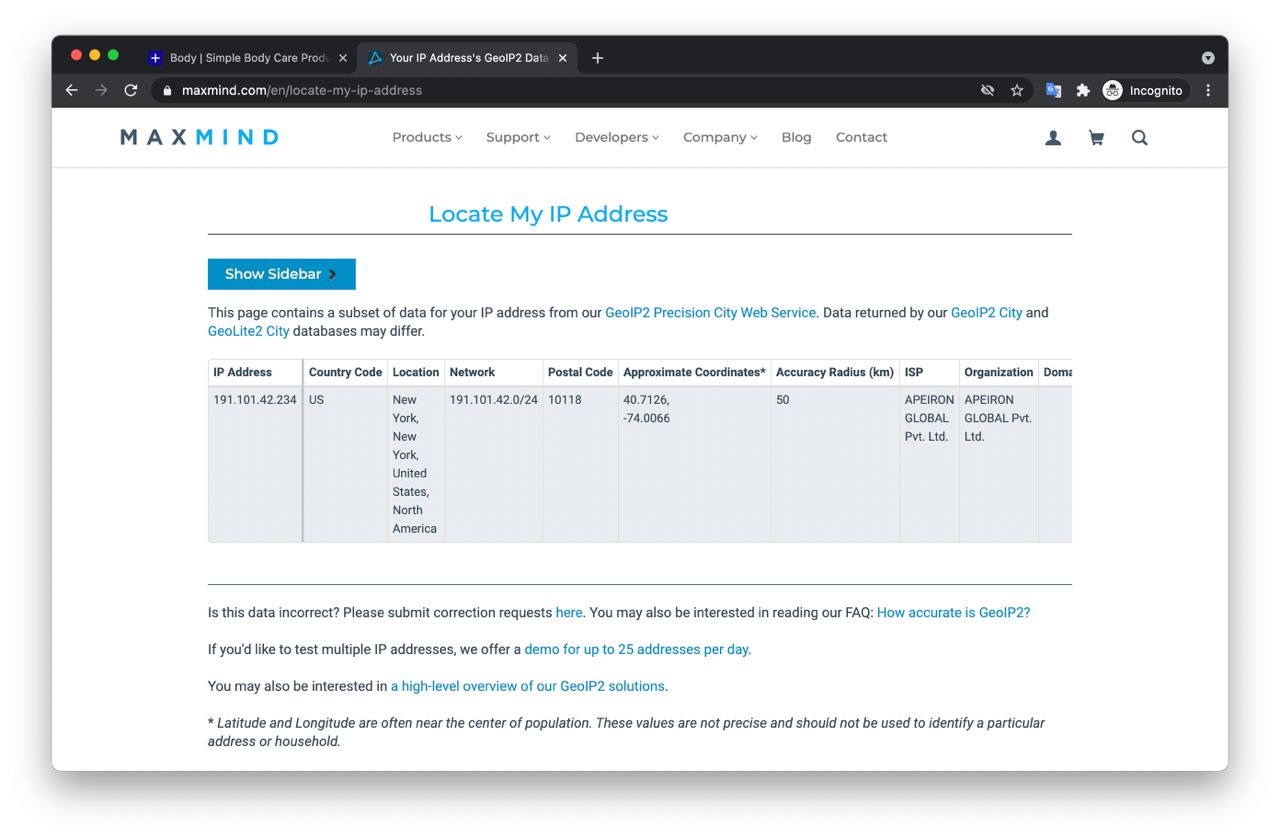Expand the Company menu
1280x839 pixels.
720,137
